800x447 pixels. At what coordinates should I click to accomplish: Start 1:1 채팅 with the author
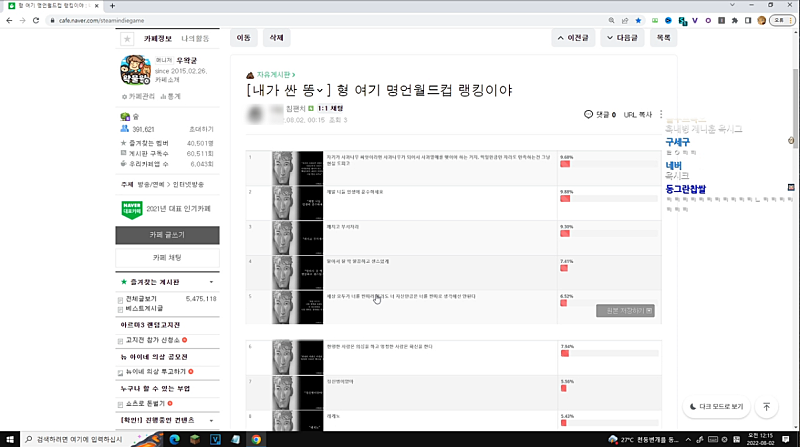[330, 109]
